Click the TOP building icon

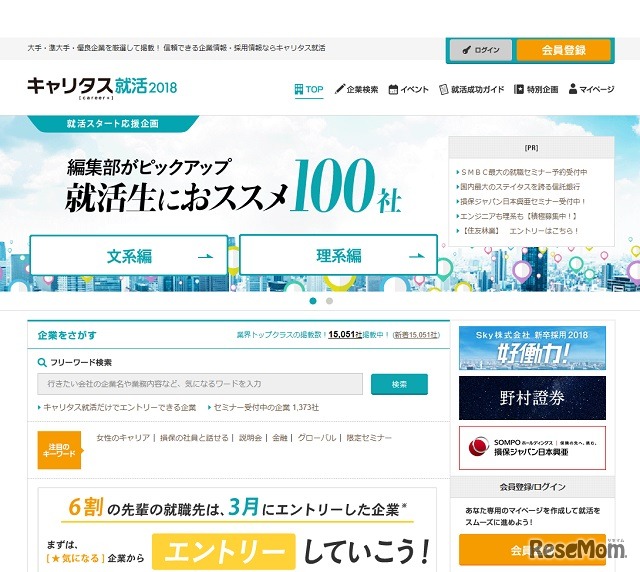click(x=299, y=89)
